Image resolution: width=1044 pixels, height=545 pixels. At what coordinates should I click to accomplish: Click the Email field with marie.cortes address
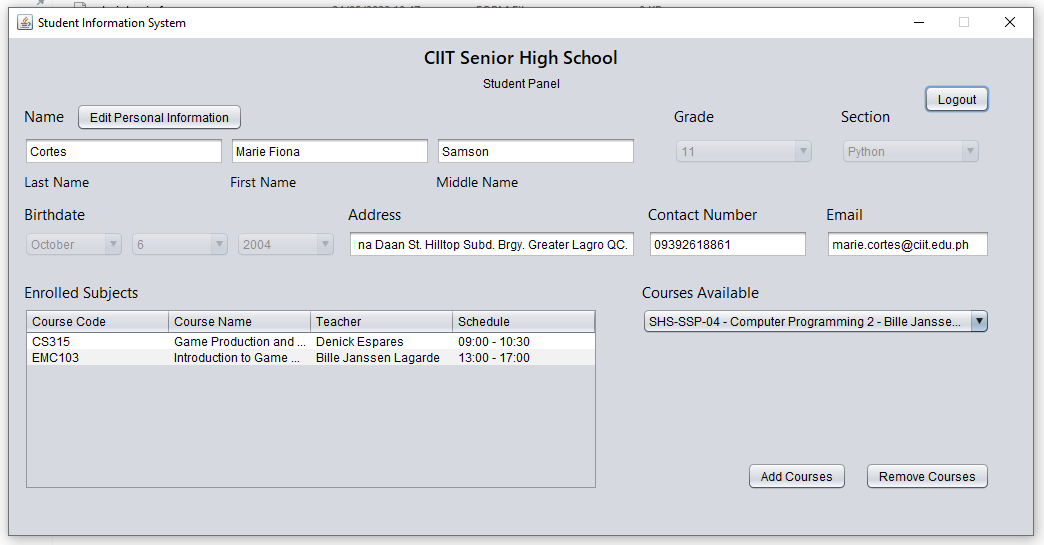point(907,245)
